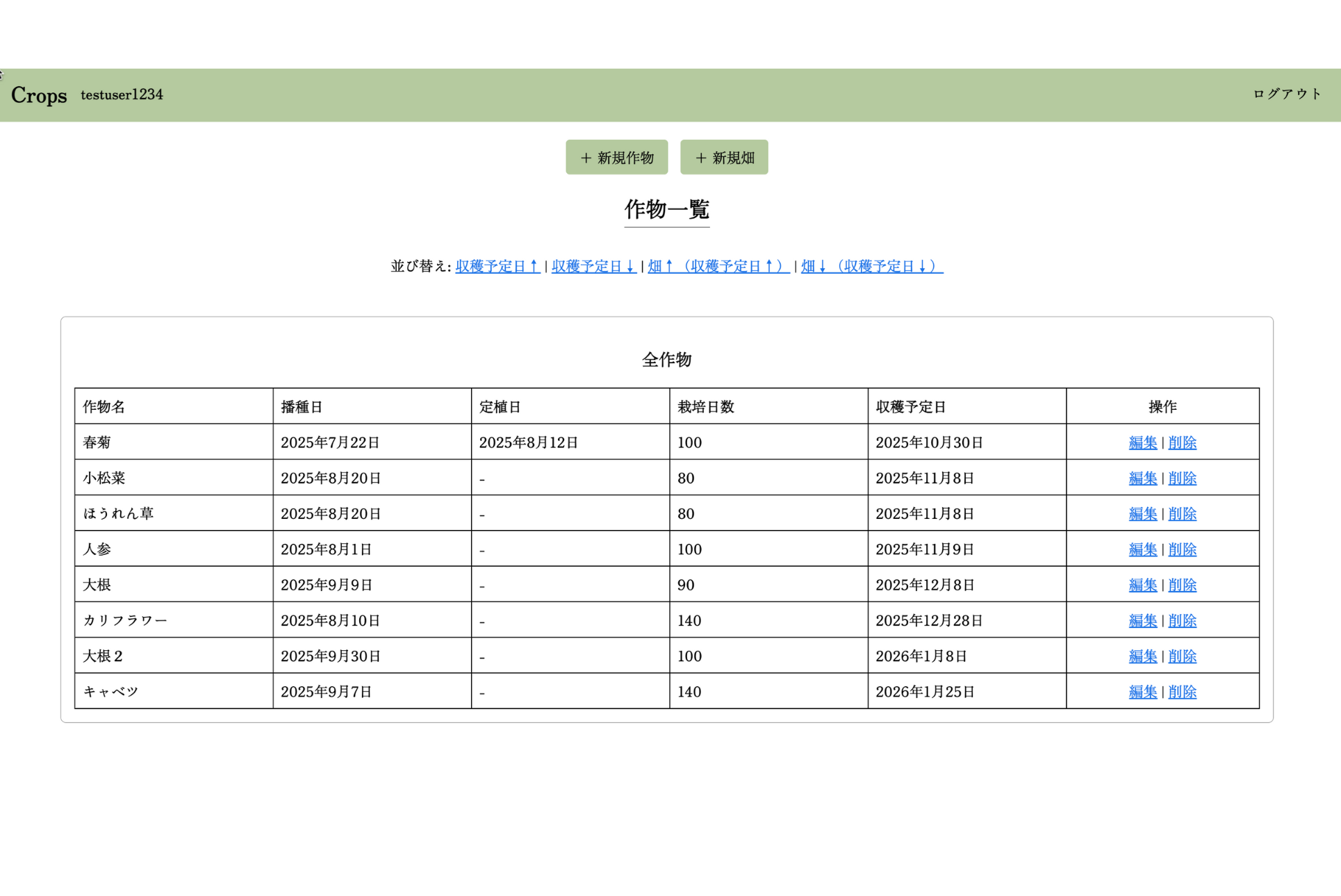This screenshot has width=1341, height=896.
Task: Delete the 春菊 crop row
Action: [1182, 442]
